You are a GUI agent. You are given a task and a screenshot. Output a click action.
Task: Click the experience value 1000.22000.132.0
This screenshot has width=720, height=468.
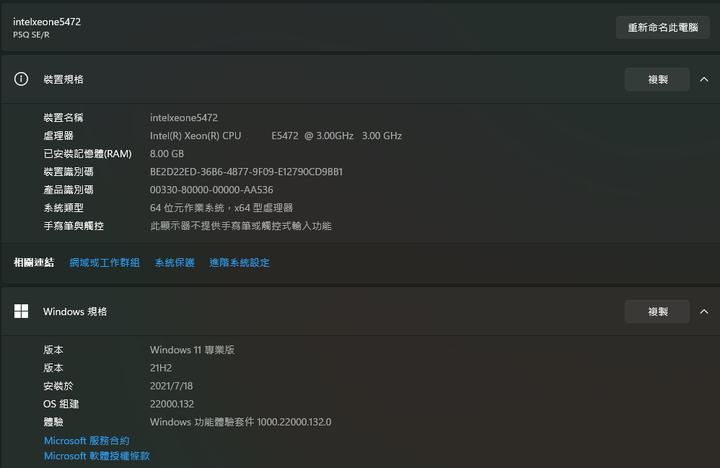coord(241,422)
